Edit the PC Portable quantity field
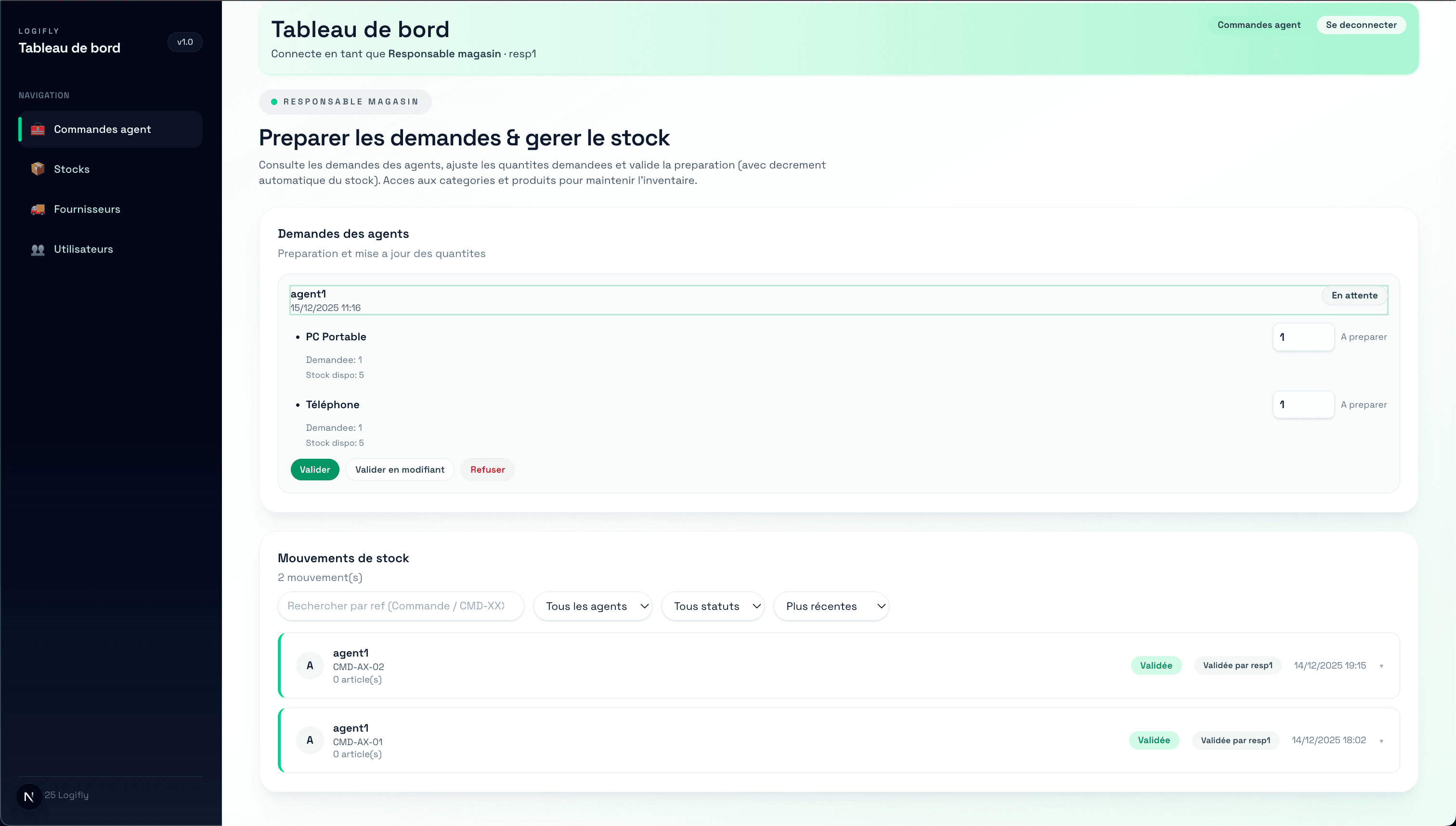This screenshot has height=826, width=1456. point(1303,336)
